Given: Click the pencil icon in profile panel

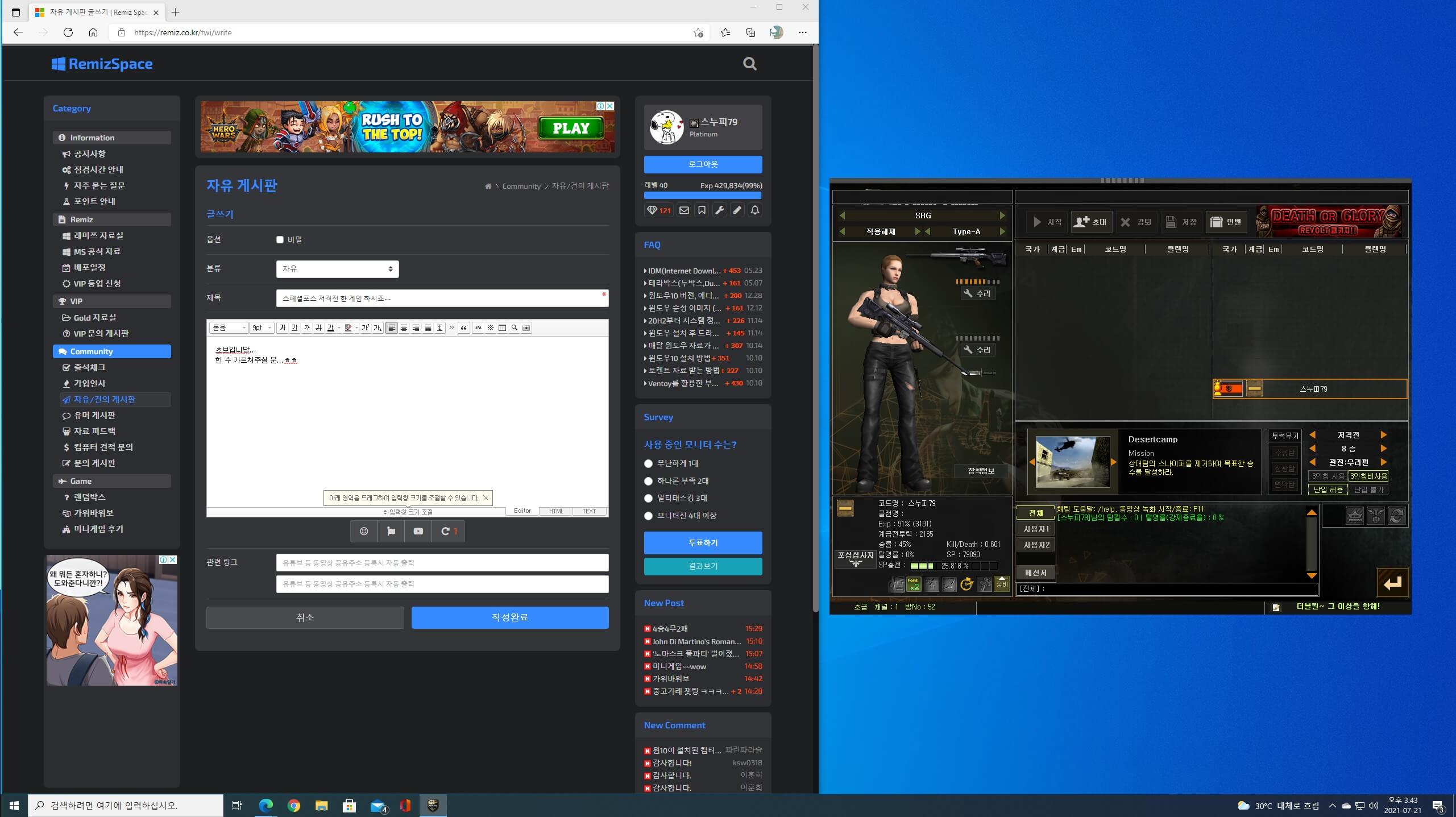Looking at the screenshot, I should click(x=737, y=210).
